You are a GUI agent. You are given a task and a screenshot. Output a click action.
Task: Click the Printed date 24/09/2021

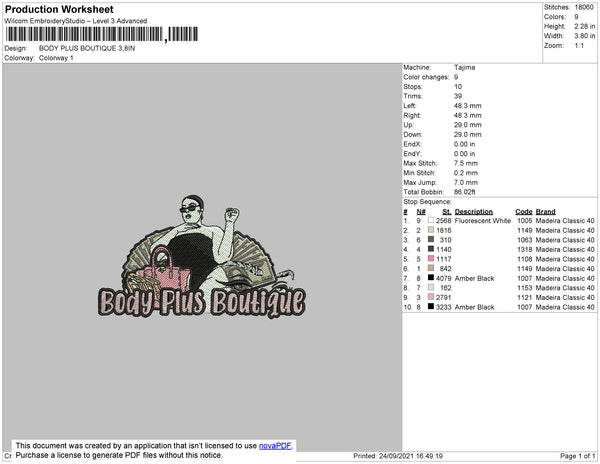pyautogui.click(x=396, y=456)
